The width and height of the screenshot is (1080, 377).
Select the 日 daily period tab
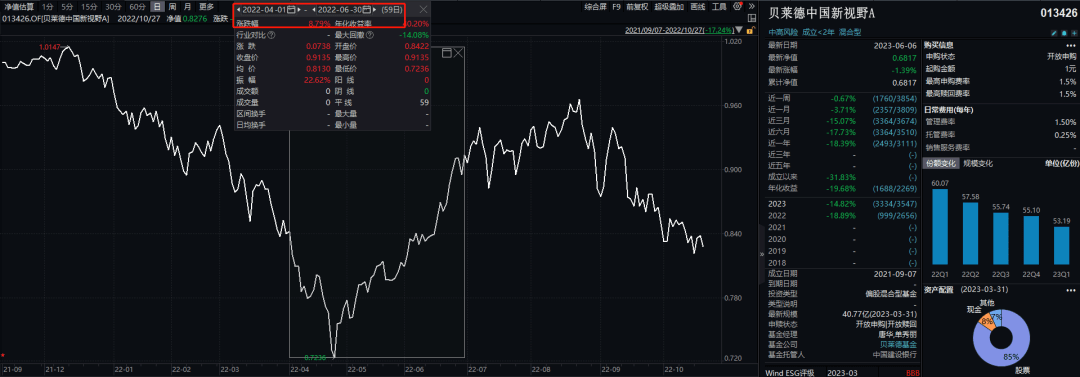[158, 6]
